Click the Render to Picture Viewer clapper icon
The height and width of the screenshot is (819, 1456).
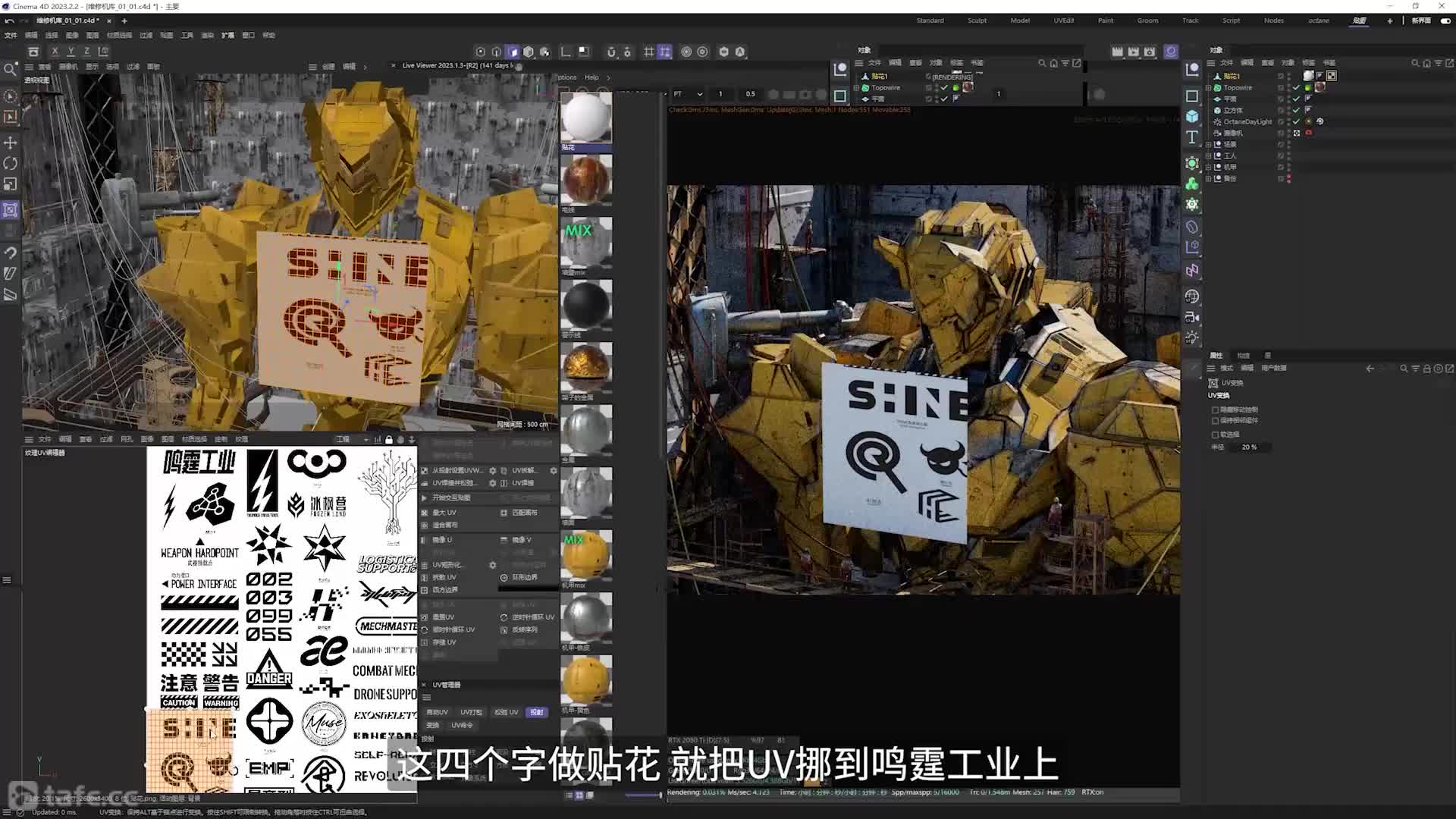point(1133,52)
